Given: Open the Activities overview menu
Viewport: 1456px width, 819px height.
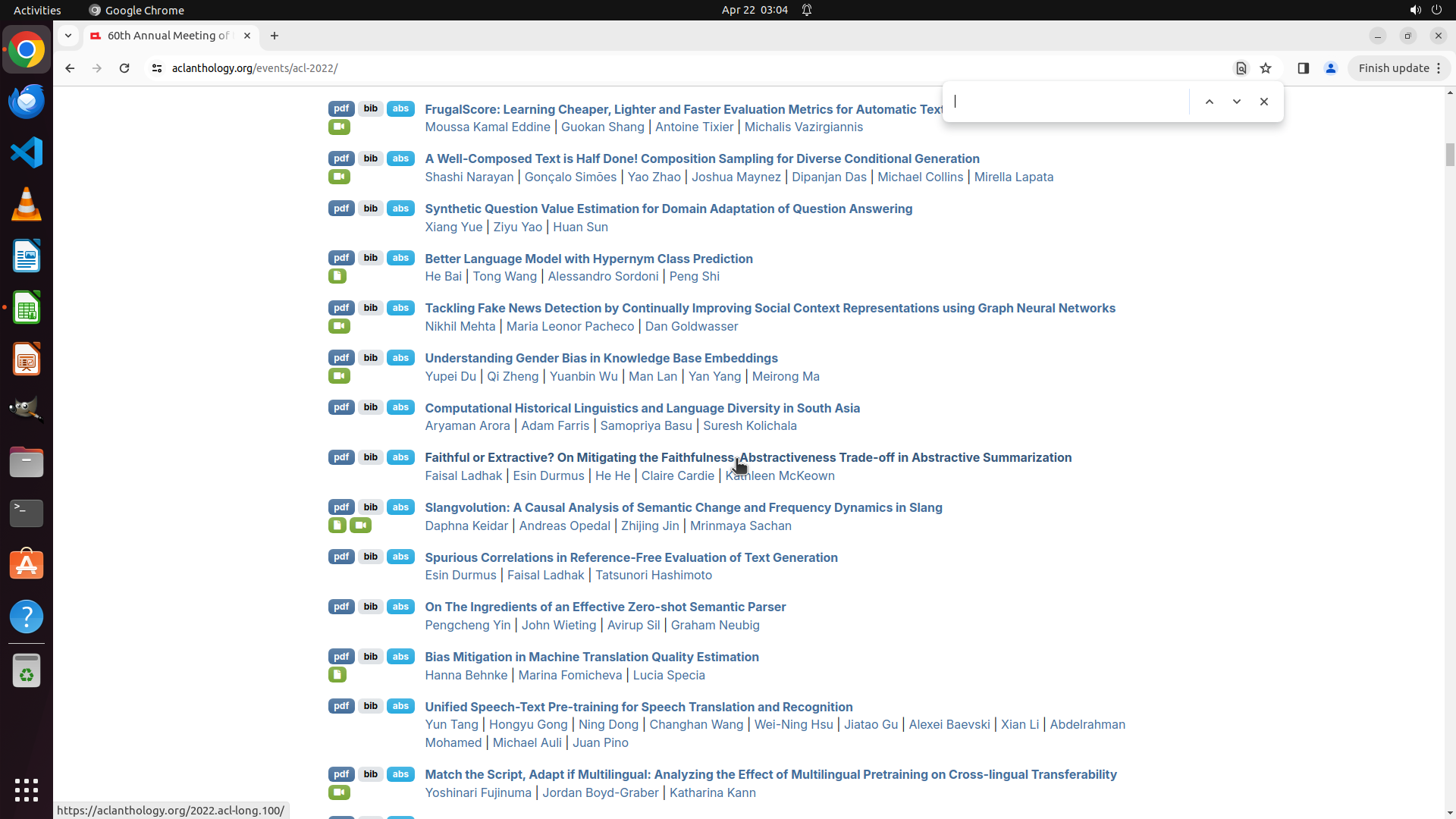Looking at the screenshot, I should click(37, 10).
